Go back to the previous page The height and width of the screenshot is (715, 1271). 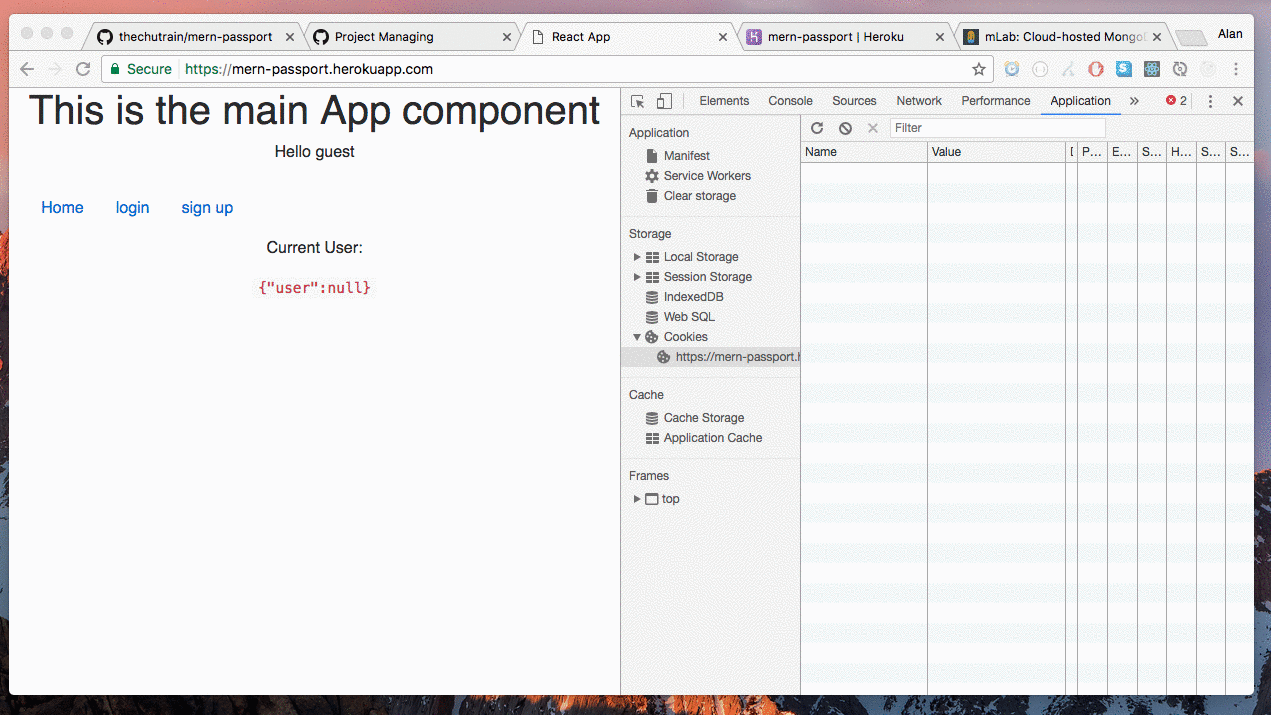click(27, 69)
